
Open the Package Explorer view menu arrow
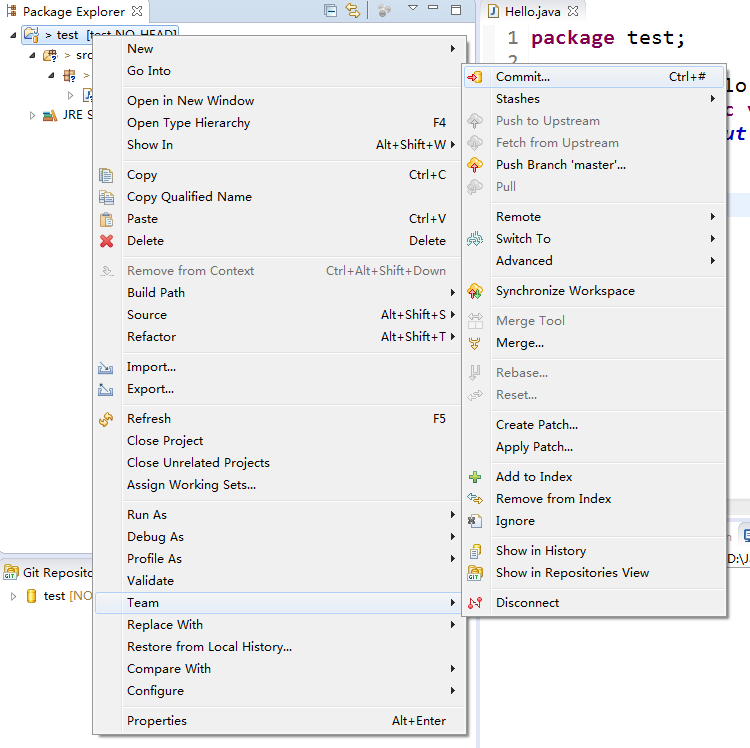point(412,10)
